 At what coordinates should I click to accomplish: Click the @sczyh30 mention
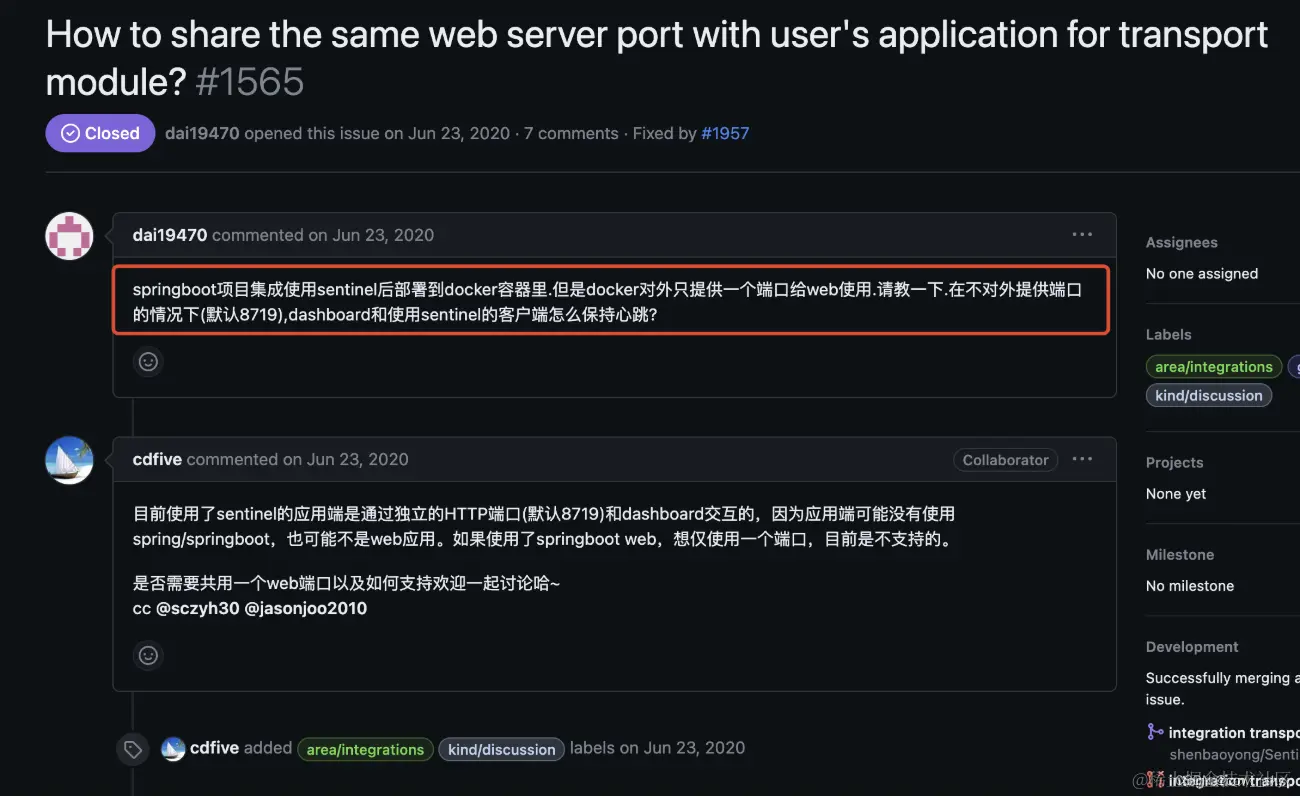pos(198,608)
